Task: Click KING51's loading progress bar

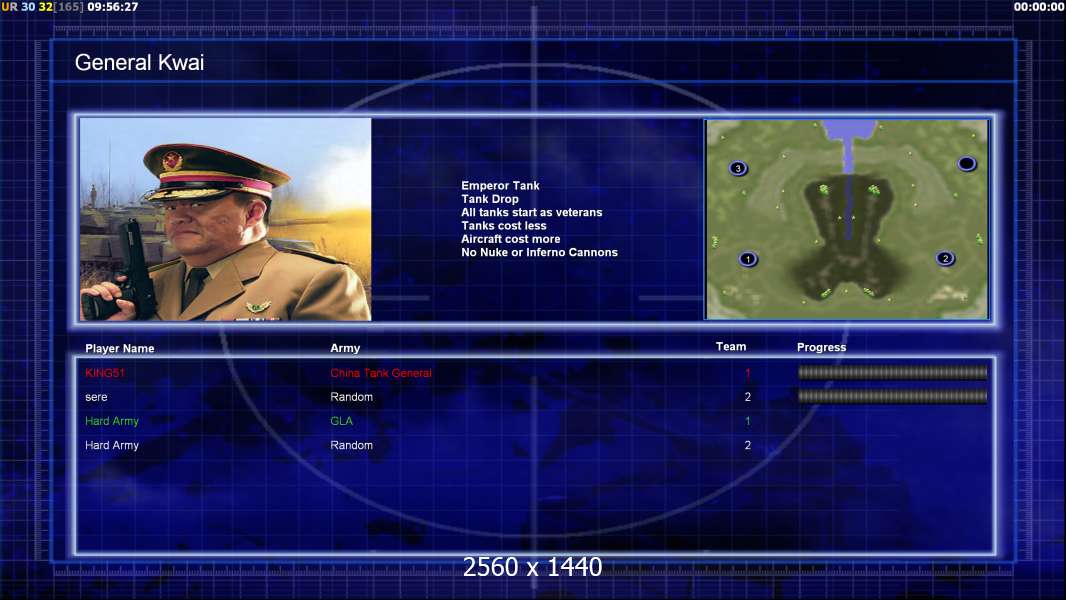Action: pyautogui.click(x=893, y=372)
